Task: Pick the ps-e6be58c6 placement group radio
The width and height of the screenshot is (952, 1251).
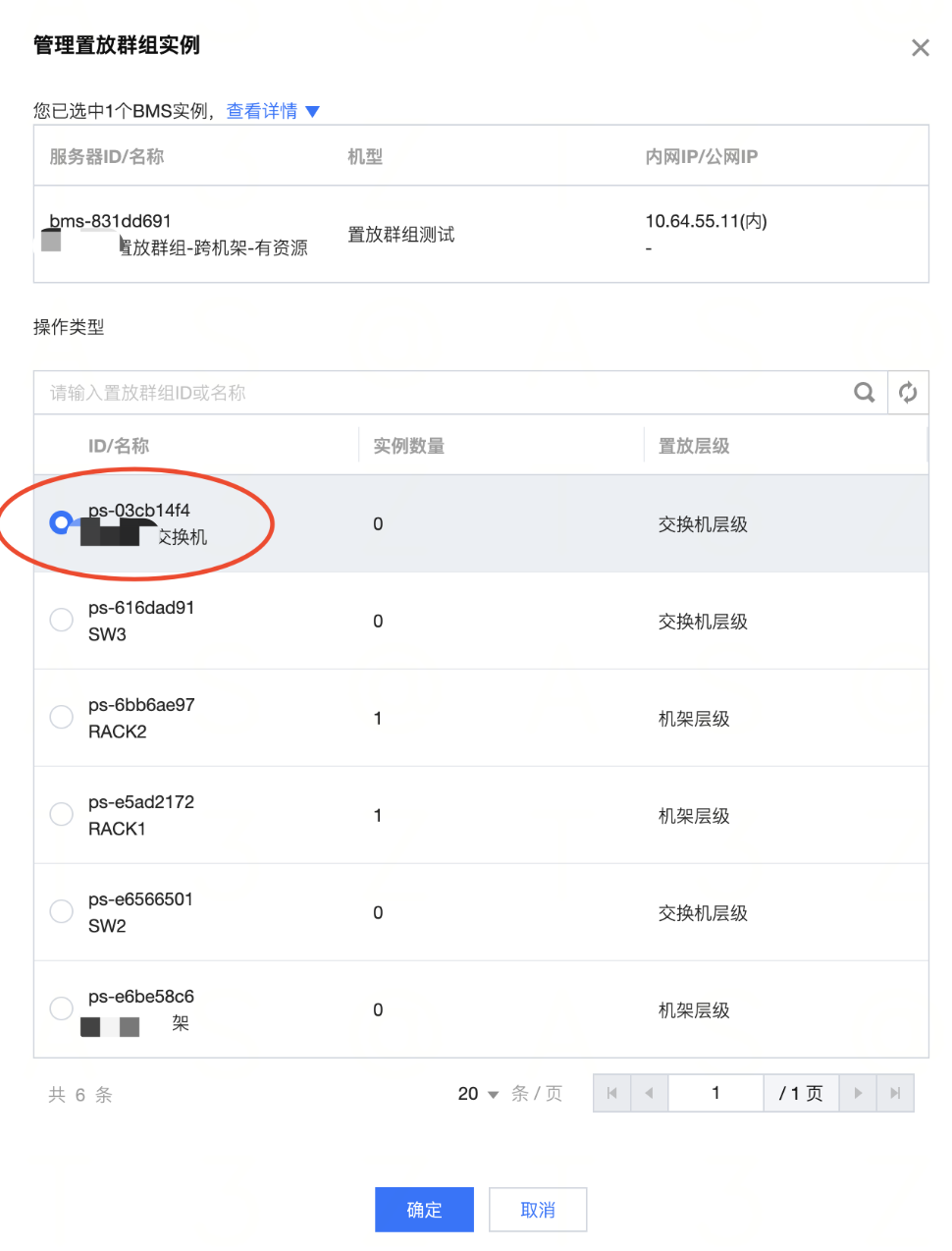Action: coord(62,1008)
